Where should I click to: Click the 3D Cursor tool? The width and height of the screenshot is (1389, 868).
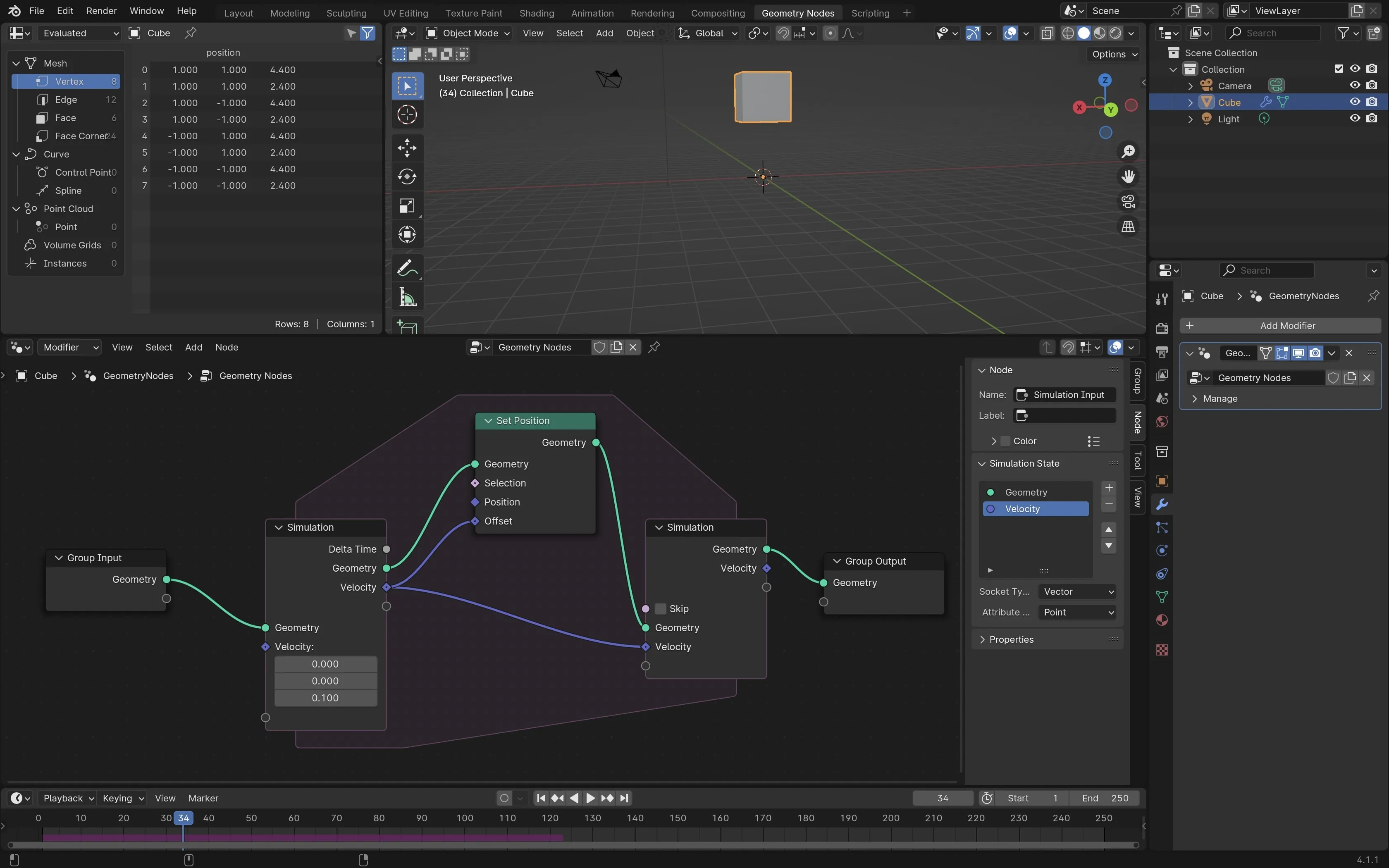407,115
